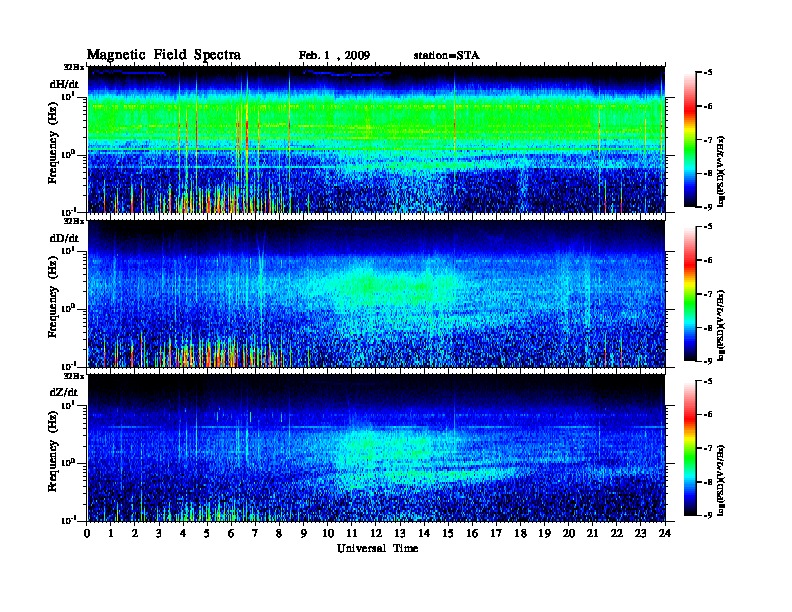The width and height of the screenshot is (792, 612).
Task: Click the "Magnetic Field Spectra" title
Action: [164, 55]
